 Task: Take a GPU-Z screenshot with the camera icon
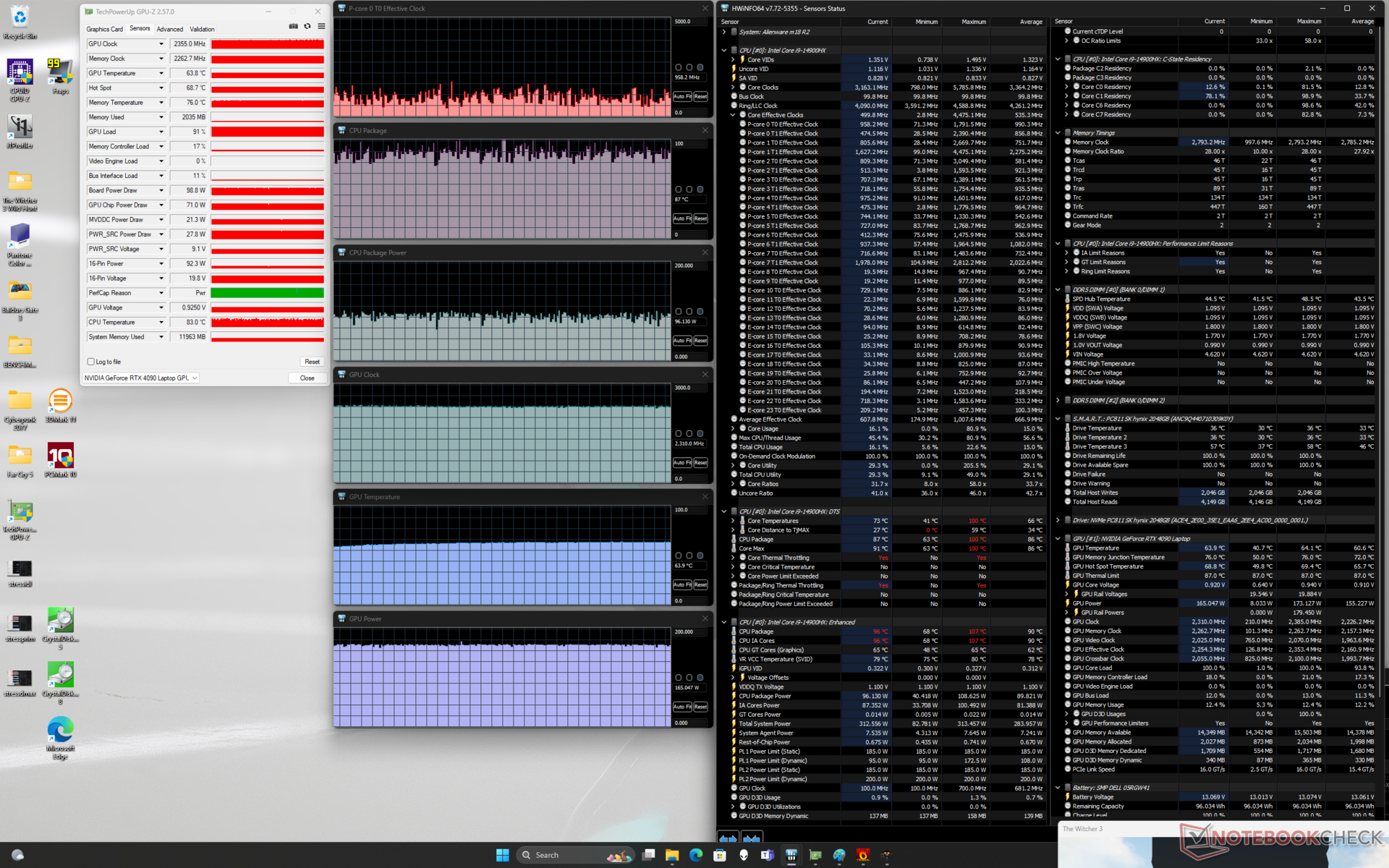pos(293,26)
